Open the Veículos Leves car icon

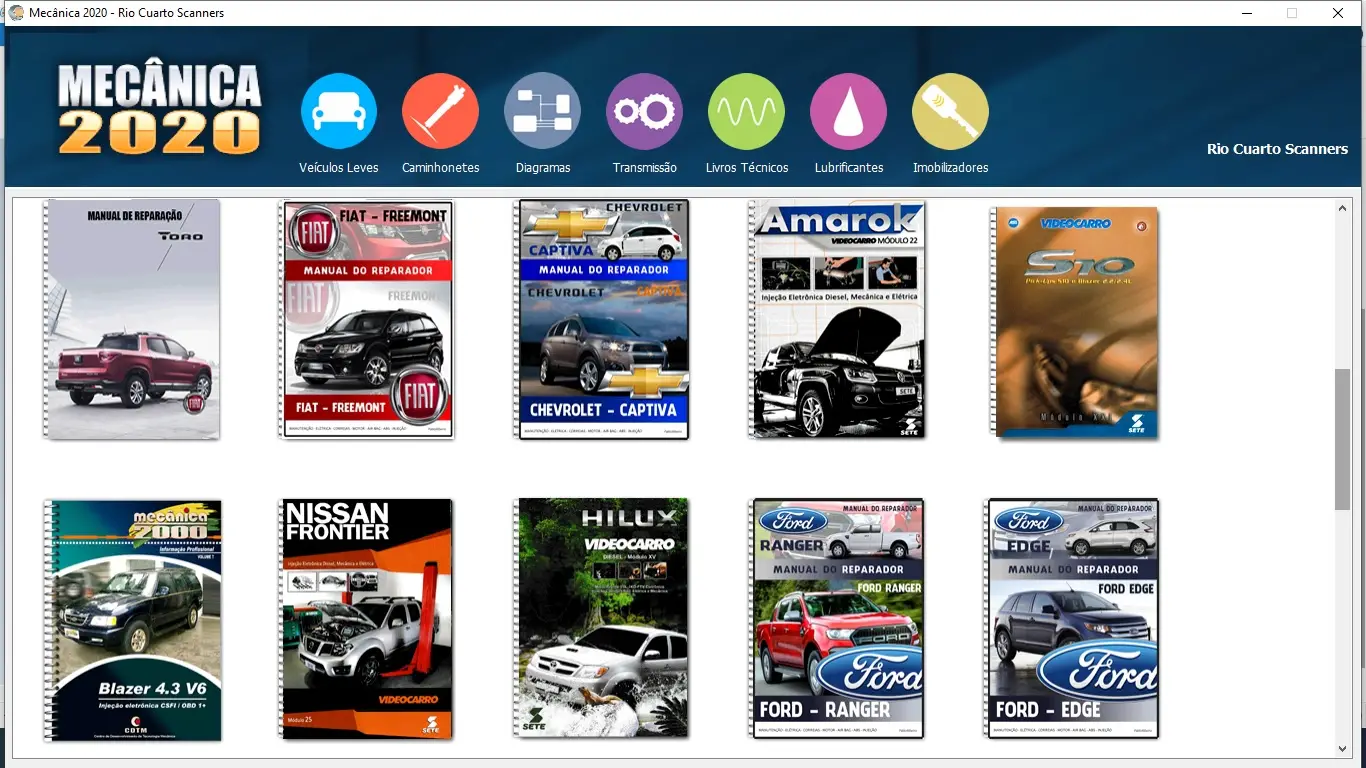pos(339,111)
